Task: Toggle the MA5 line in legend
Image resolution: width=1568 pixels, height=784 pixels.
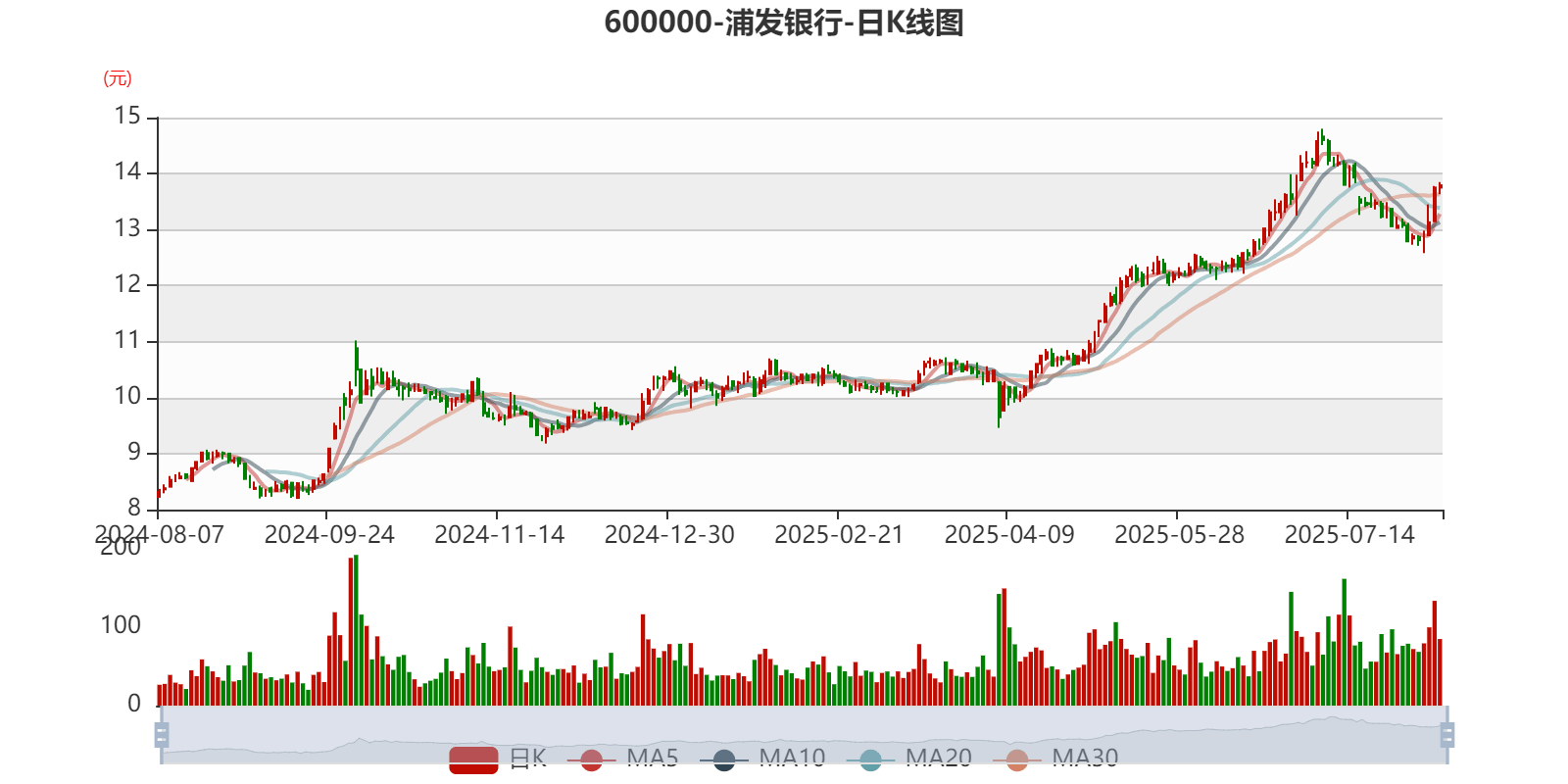Action: [x=622, y=759]
